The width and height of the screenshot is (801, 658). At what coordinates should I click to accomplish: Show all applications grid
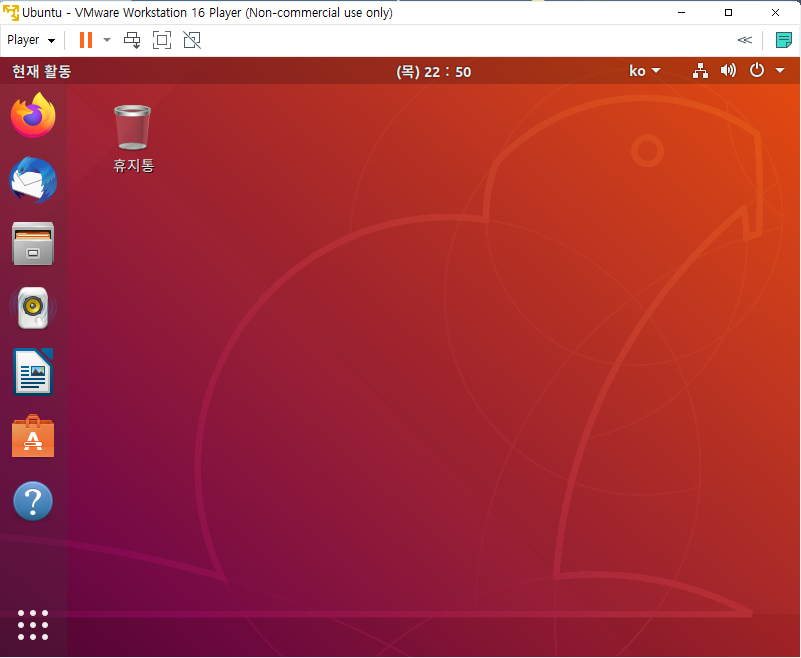(33, 625)
